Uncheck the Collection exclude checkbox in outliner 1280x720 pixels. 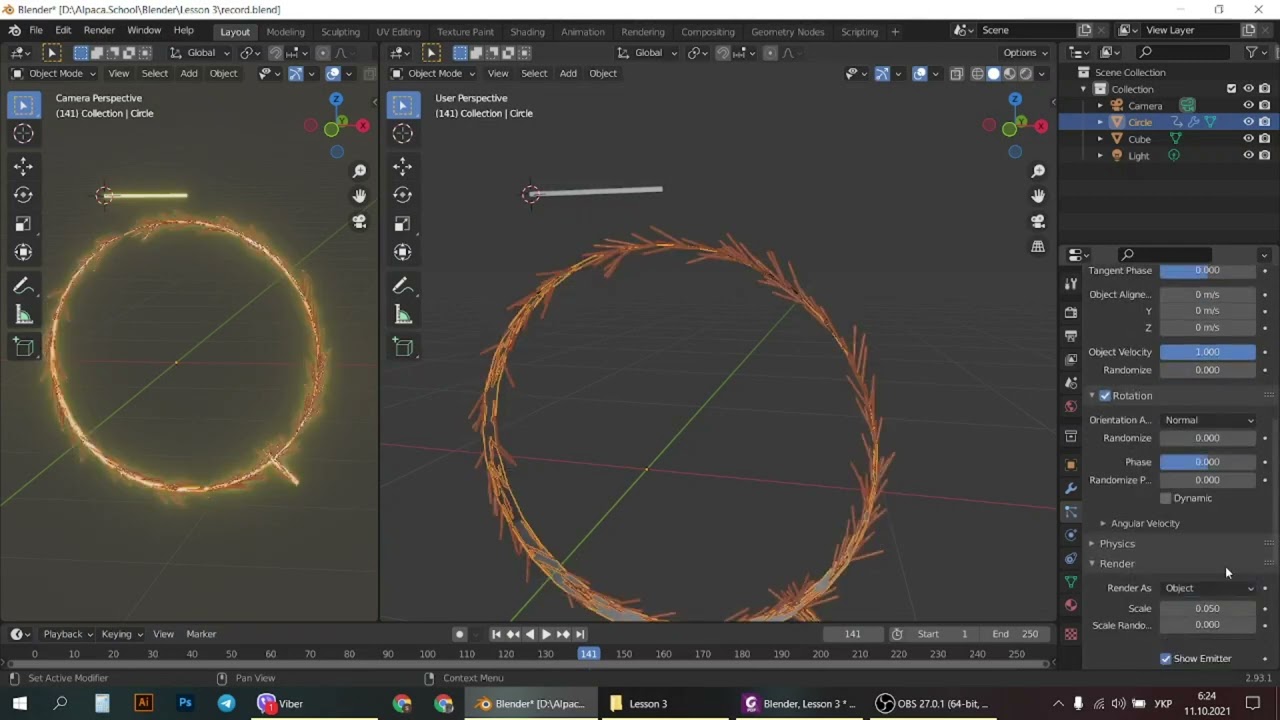click(1231, 89)
